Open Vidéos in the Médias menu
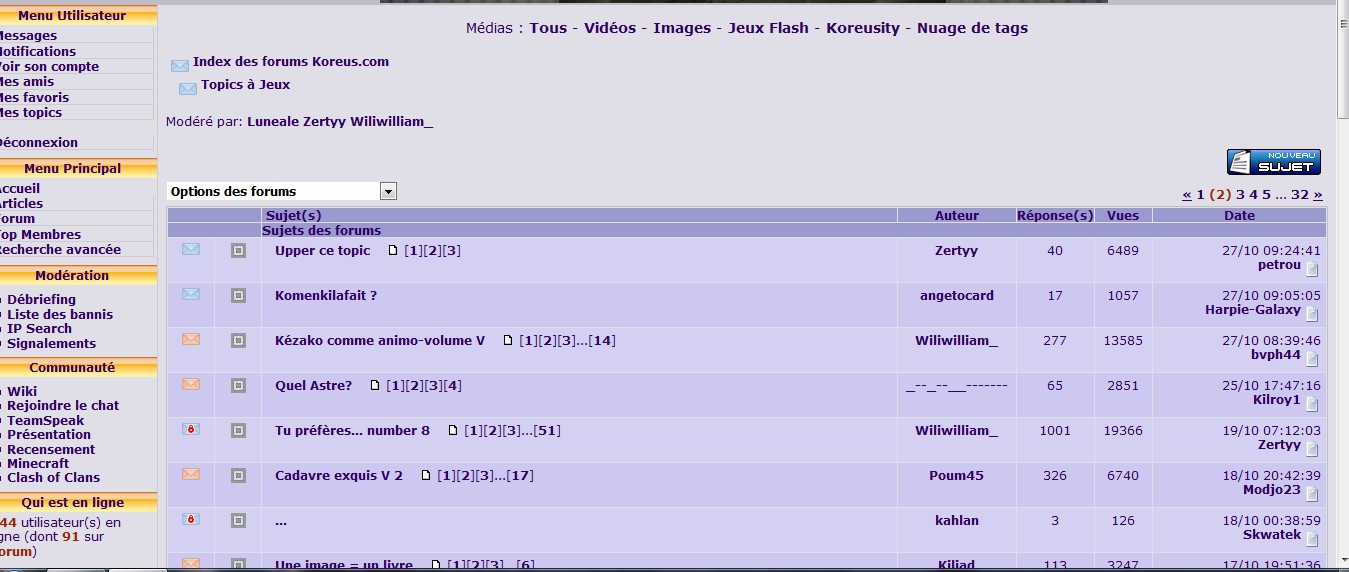This screenshot has height=572, width=1349. pyautogui.click(x=609, y=28)
